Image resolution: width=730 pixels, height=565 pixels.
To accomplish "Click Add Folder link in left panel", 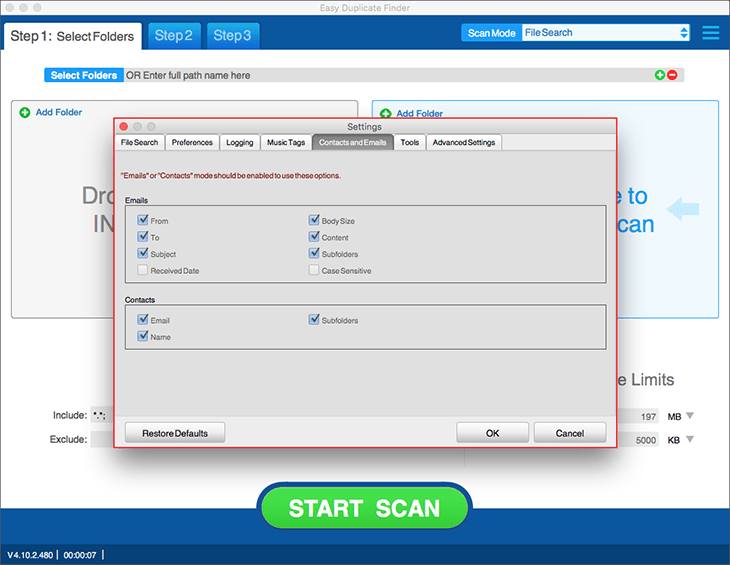I will 59,112.
